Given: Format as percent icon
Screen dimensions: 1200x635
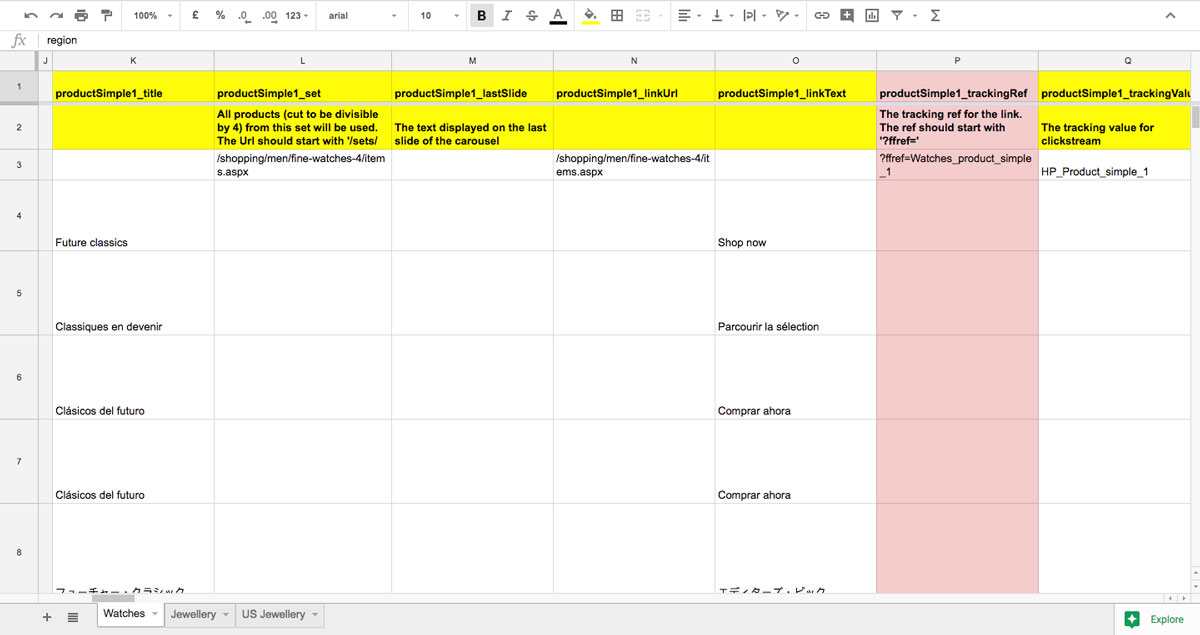Looking at the screenshot, I should click(220, 16).
